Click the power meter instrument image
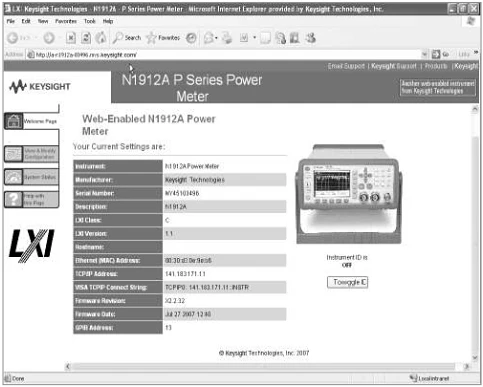This screenshot has height=387, width=483. (349, 194)
